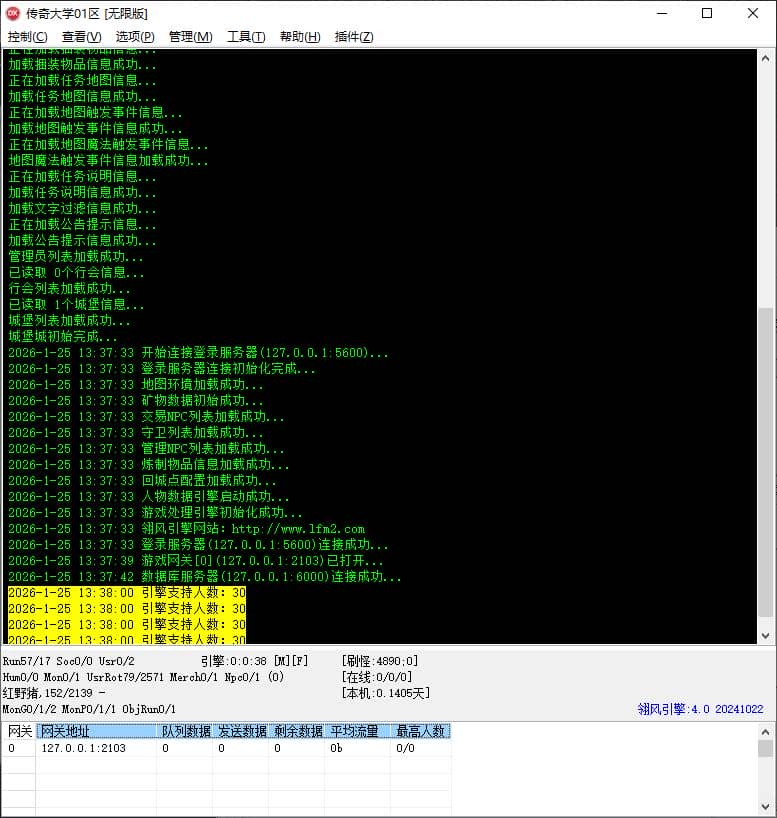Open the 插件(Z) menu

tap(354, 37)
